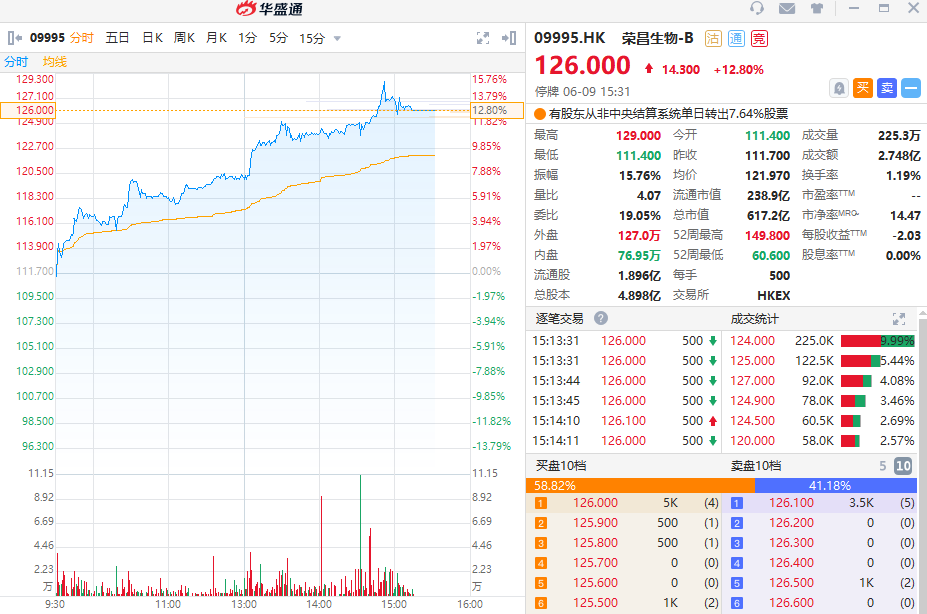The height and width of the screenshot is (614, 927).
Task: Show 5 levels of order book
Action: click(883, 466)
